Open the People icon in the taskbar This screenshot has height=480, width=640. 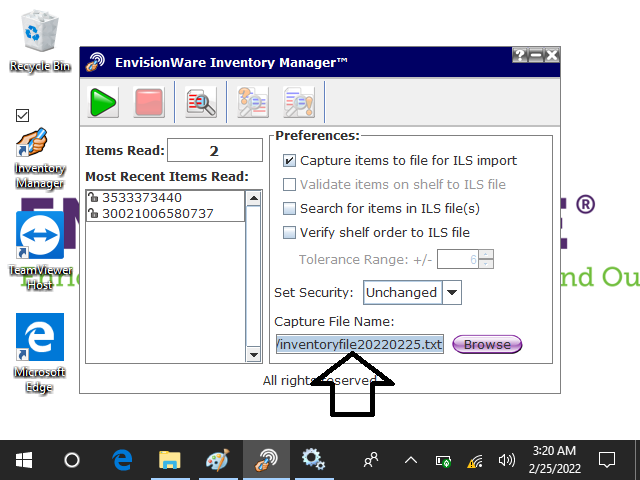click(371, 460)
